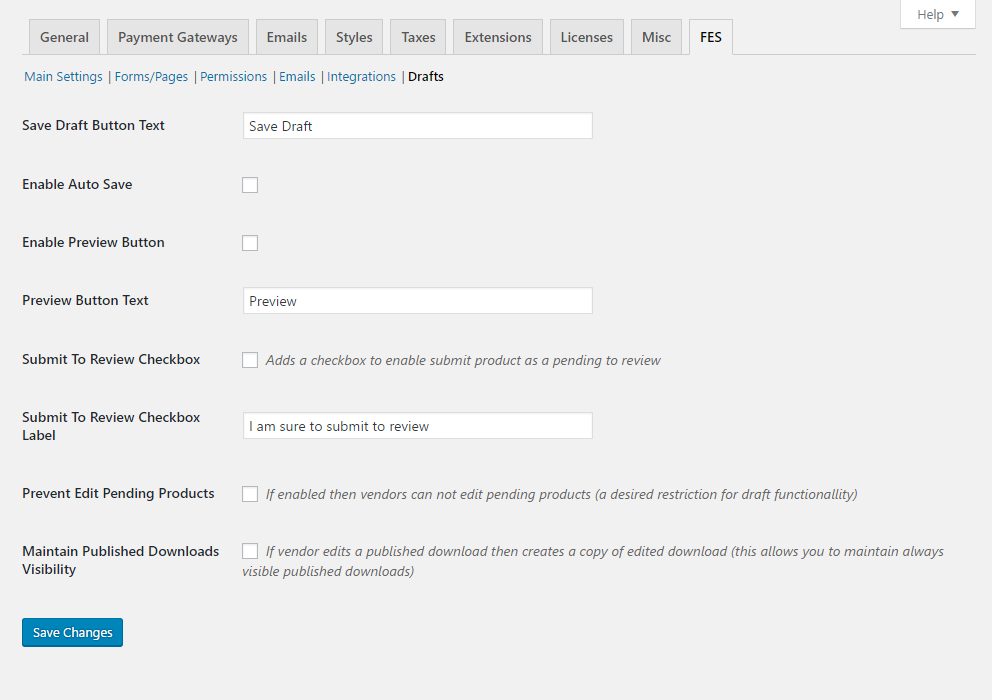This screenshot has height=700, width=992.
Task: Open the Licenses tab
Action: 586,37
